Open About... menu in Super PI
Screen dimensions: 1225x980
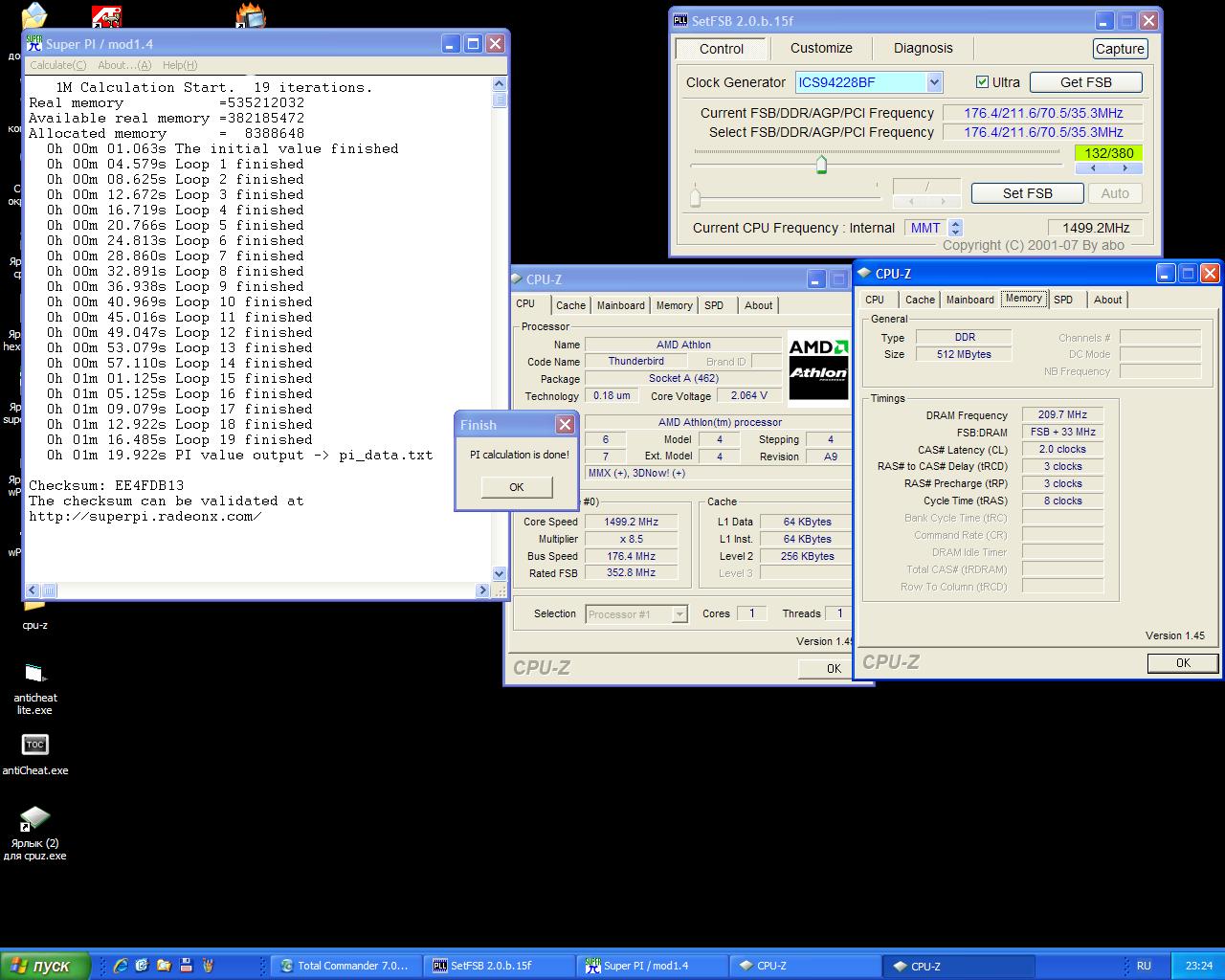pyautogui.click(x=124, y=65)
